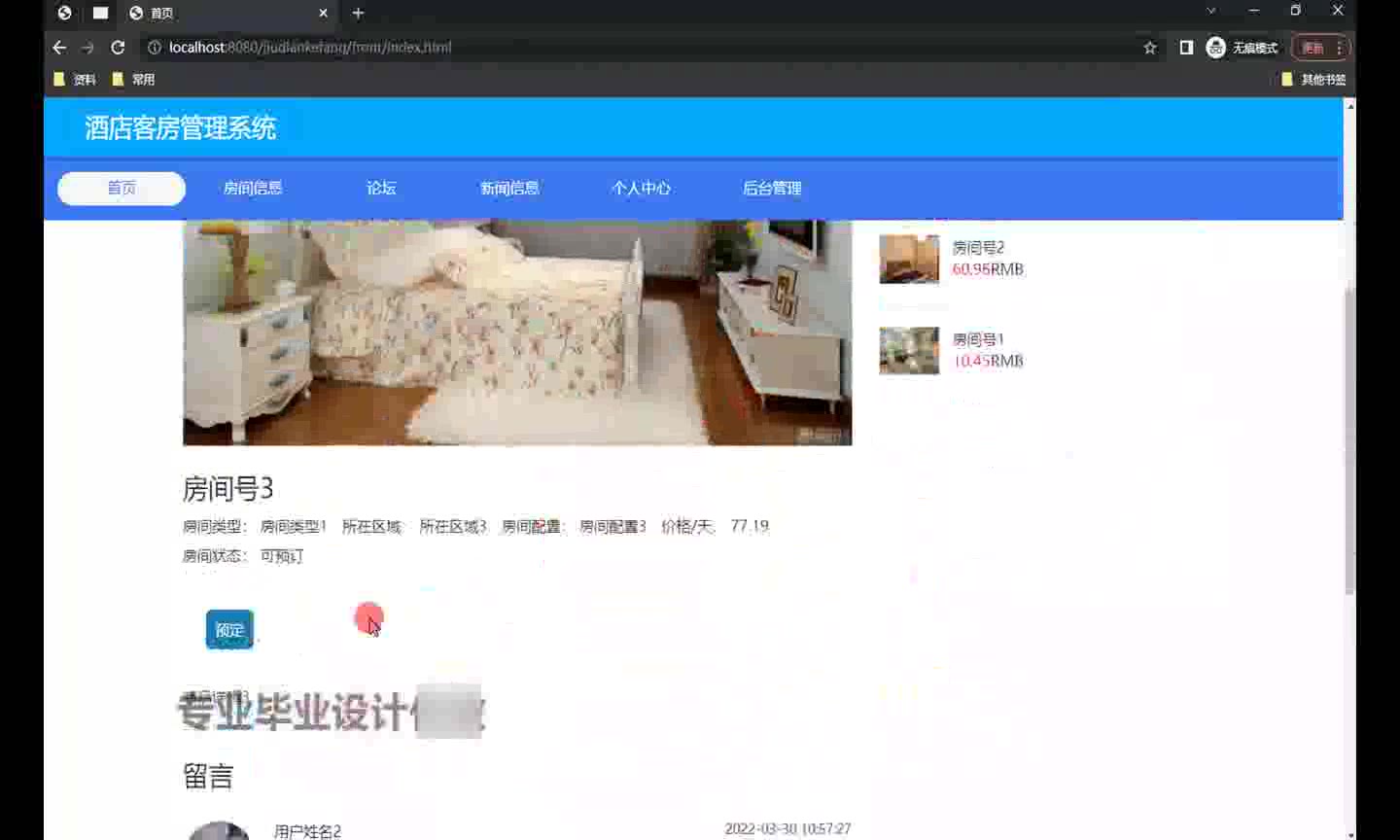This screenshot has height=840, width=1400.
Task: Close the 首页 browser tab
Action: [323, 13]
